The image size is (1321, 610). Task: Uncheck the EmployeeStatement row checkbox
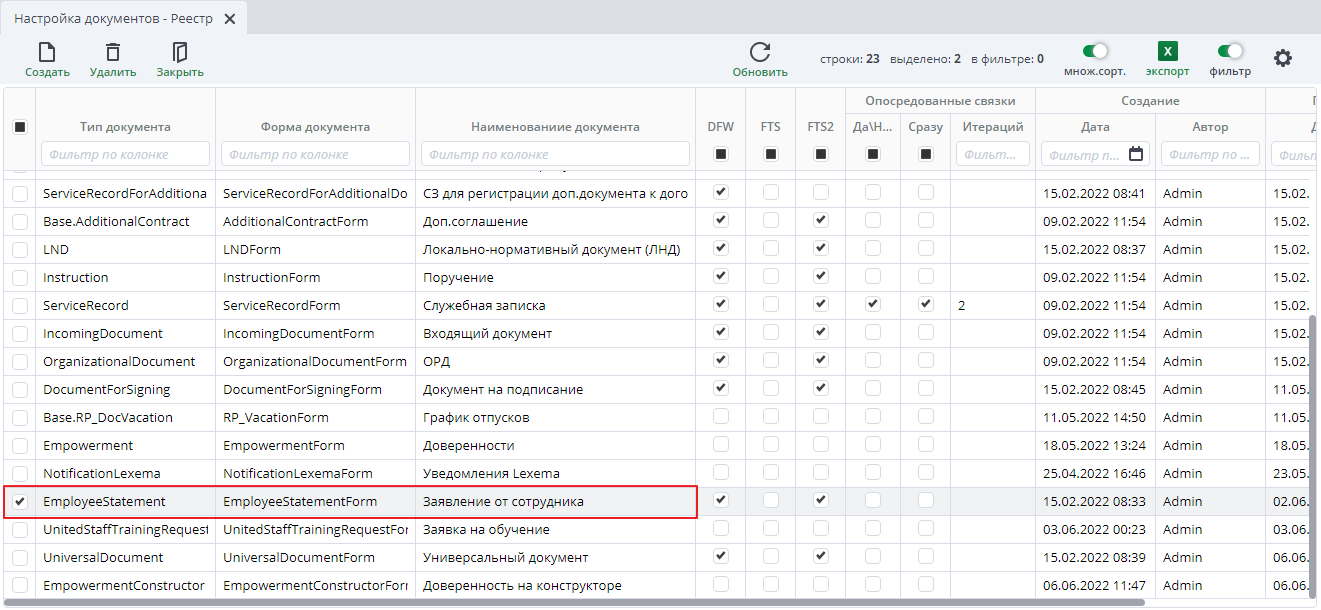[x=20, y=501]
